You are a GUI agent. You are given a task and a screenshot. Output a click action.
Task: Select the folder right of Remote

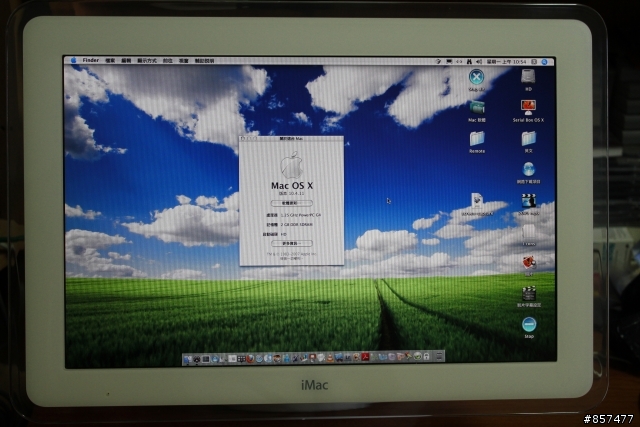click(x=528, y=139)
